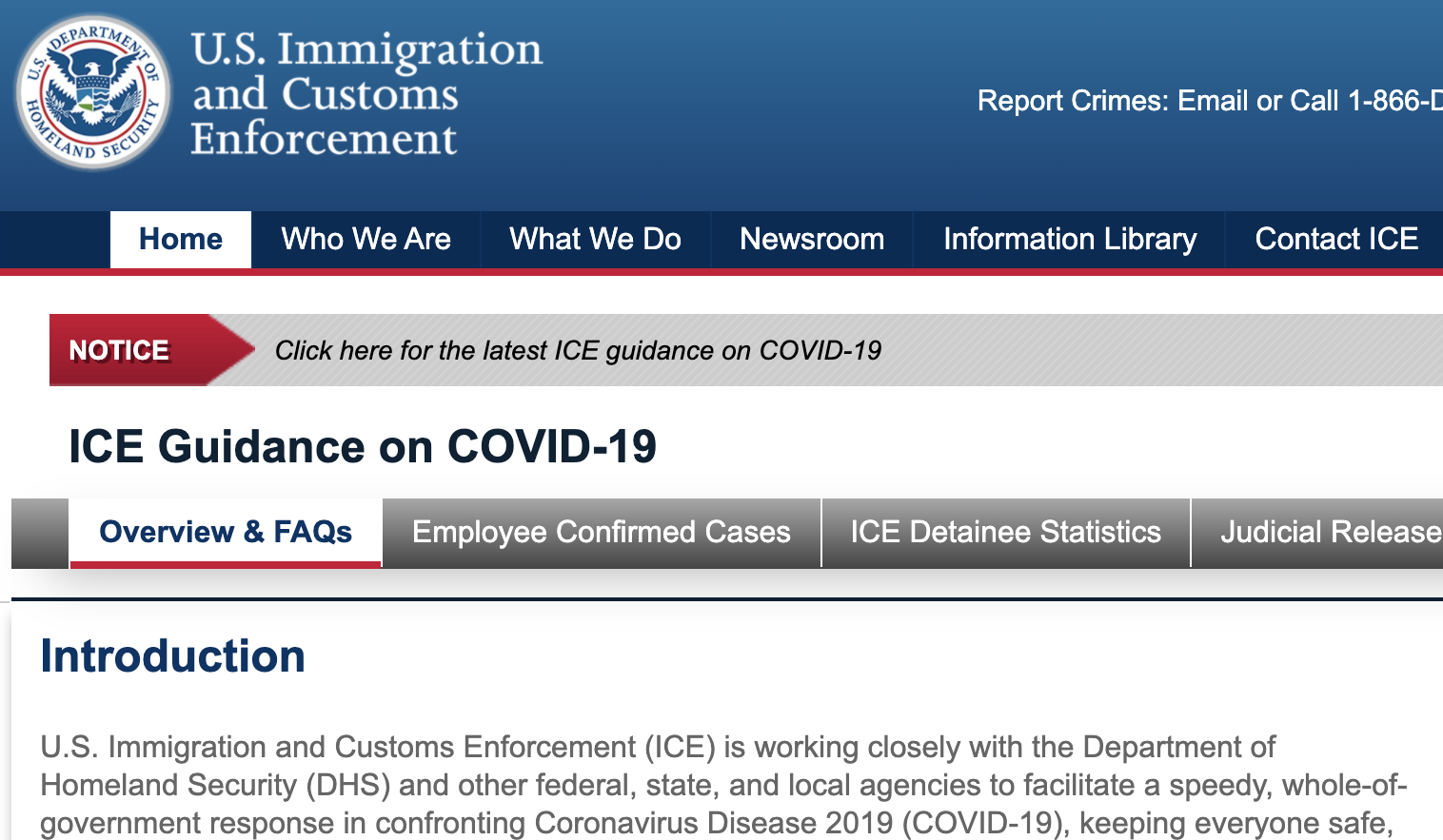
Task: Open the What We Do menu
Action: pos(595,239)
